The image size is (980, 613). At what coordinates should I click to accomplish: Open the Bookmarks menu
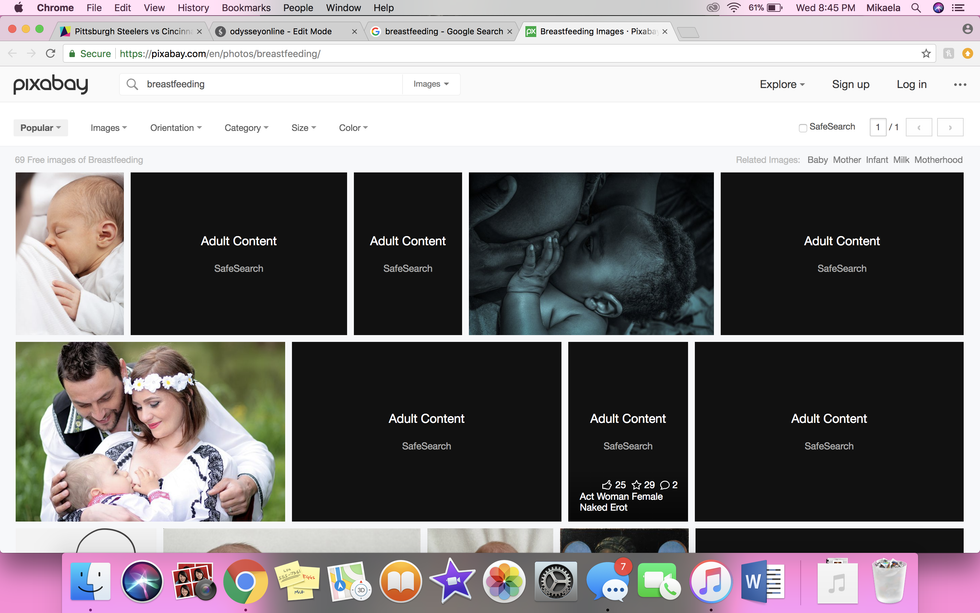click(x=246, y=8)
